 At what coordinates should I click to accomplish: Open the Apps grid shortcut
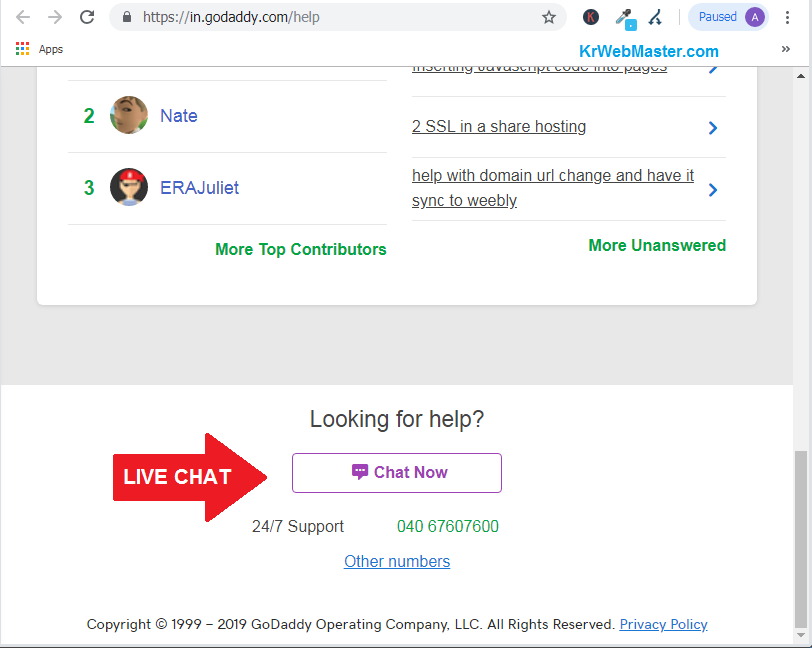[23, 49]
